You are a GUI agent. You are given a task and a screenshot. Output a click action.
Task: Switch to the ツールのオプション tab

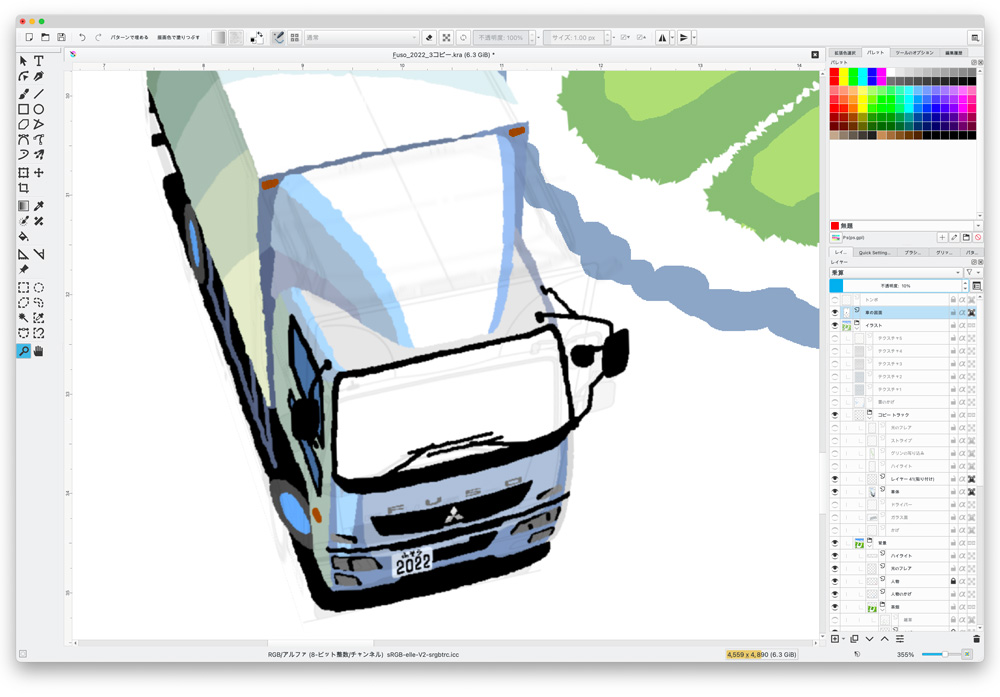[x=914, y=53]
